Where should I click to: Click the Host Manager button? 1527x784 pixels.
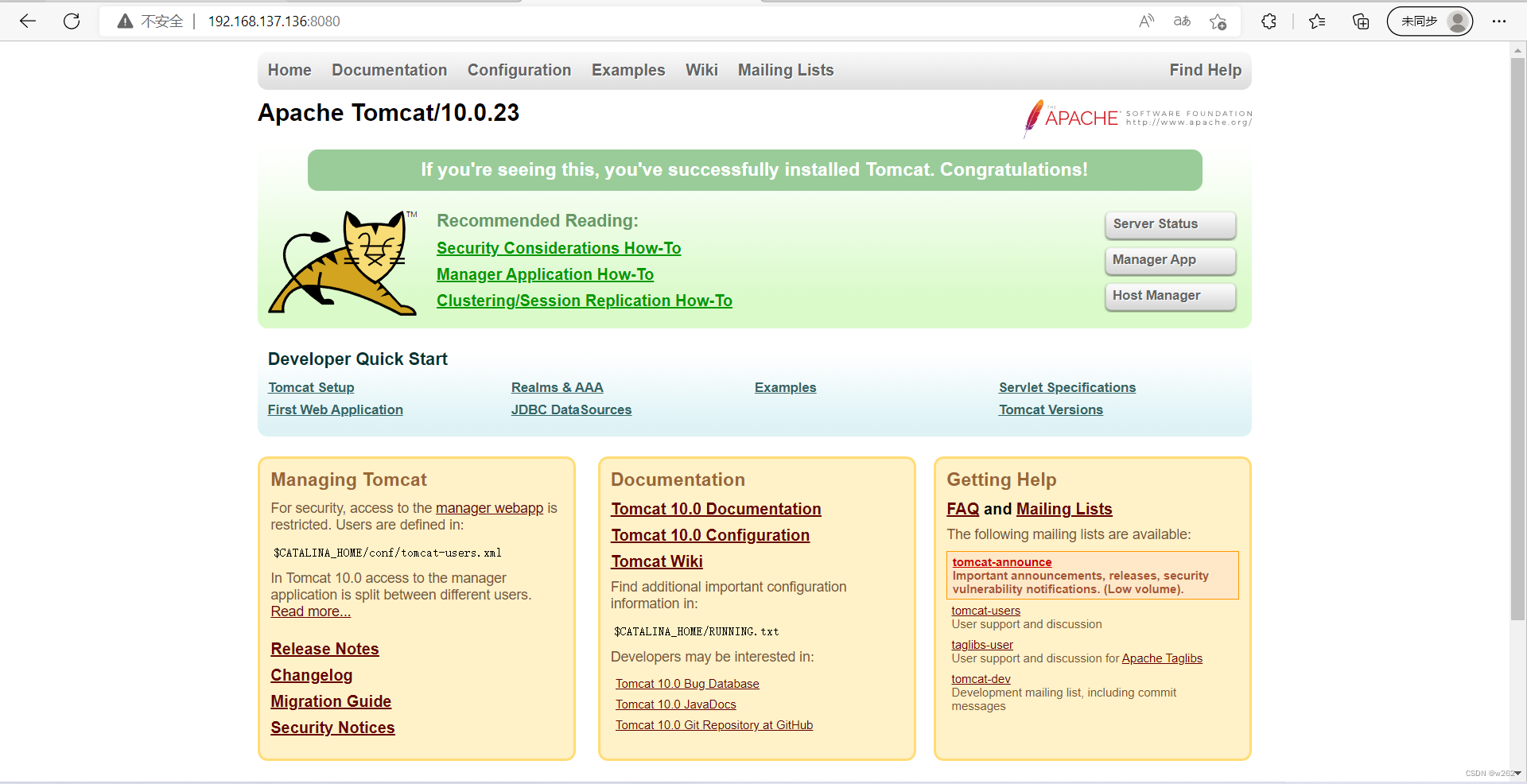[1170, 296]
